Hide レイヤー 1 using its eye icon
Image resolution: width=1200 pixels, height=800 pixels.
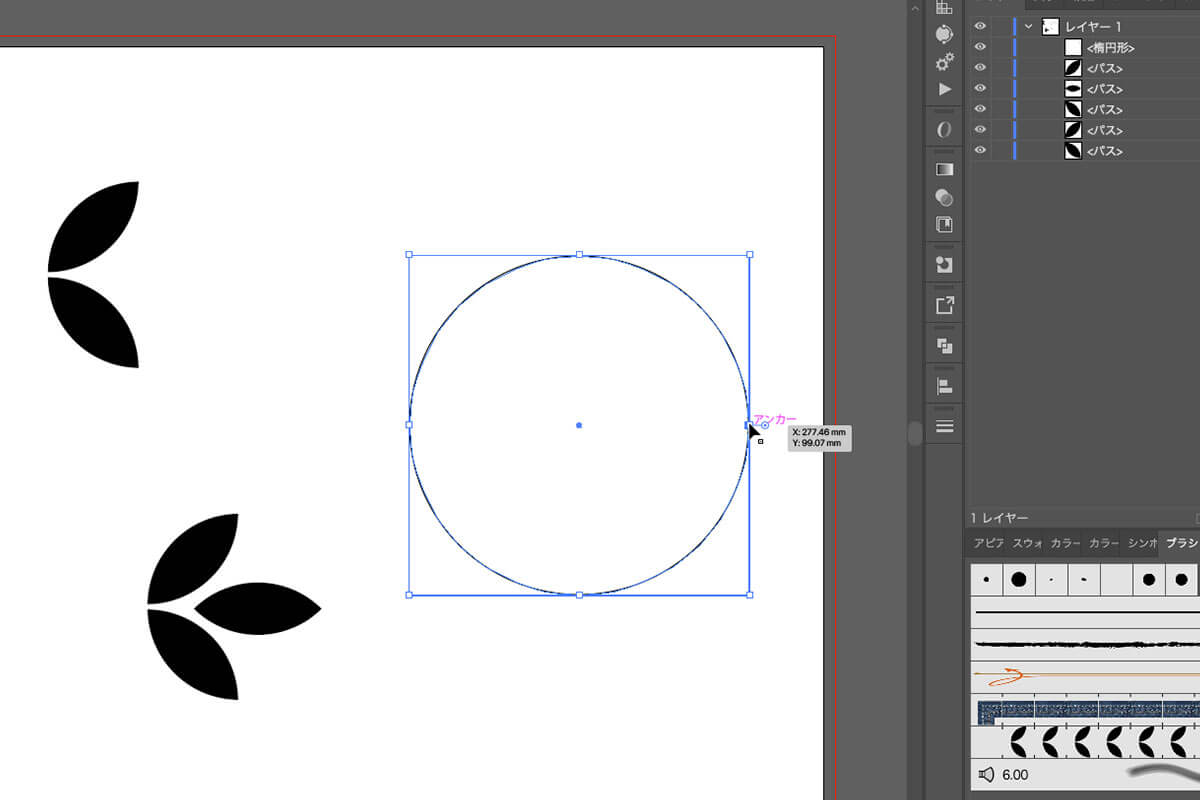(980, 27)
